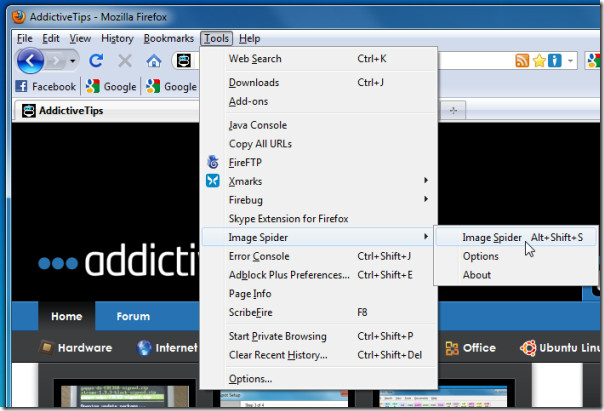Open the Bookmarks menu
Viewport: 604px width, 411px height.
coord(169,39)
